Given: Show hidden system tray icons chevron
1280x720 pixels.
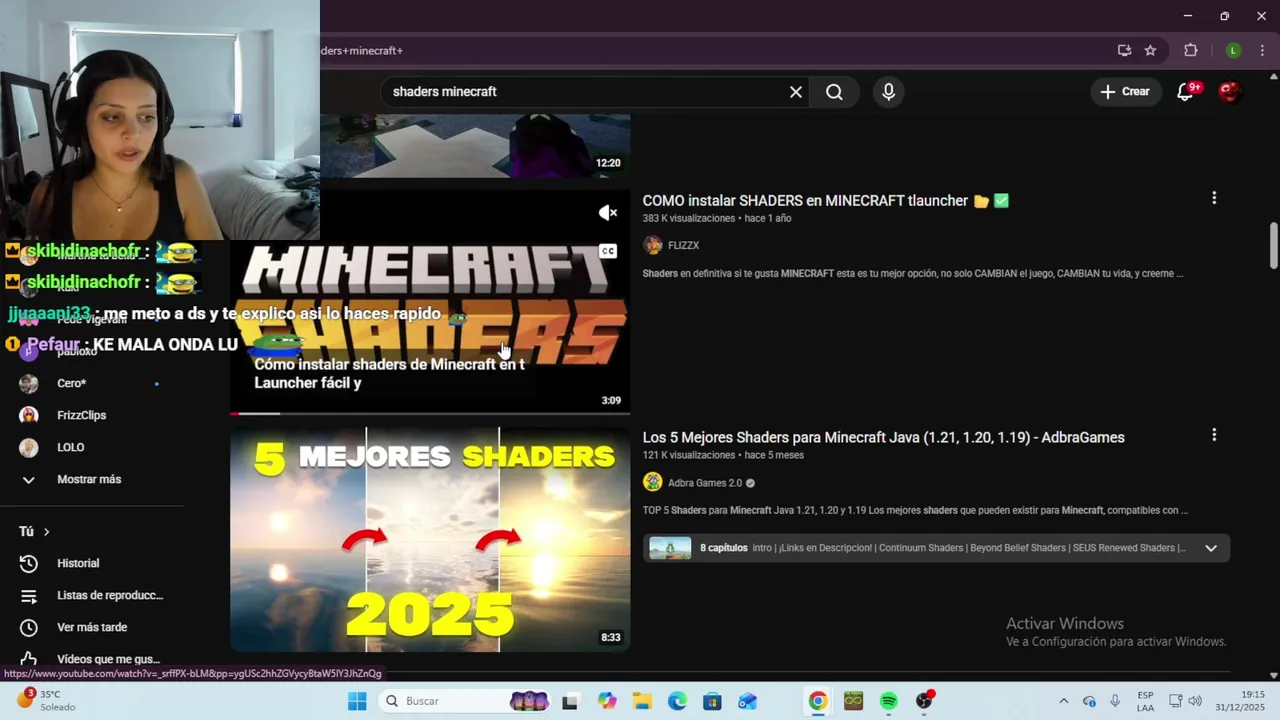Looking at the screenshot, I should (1063, 701).
